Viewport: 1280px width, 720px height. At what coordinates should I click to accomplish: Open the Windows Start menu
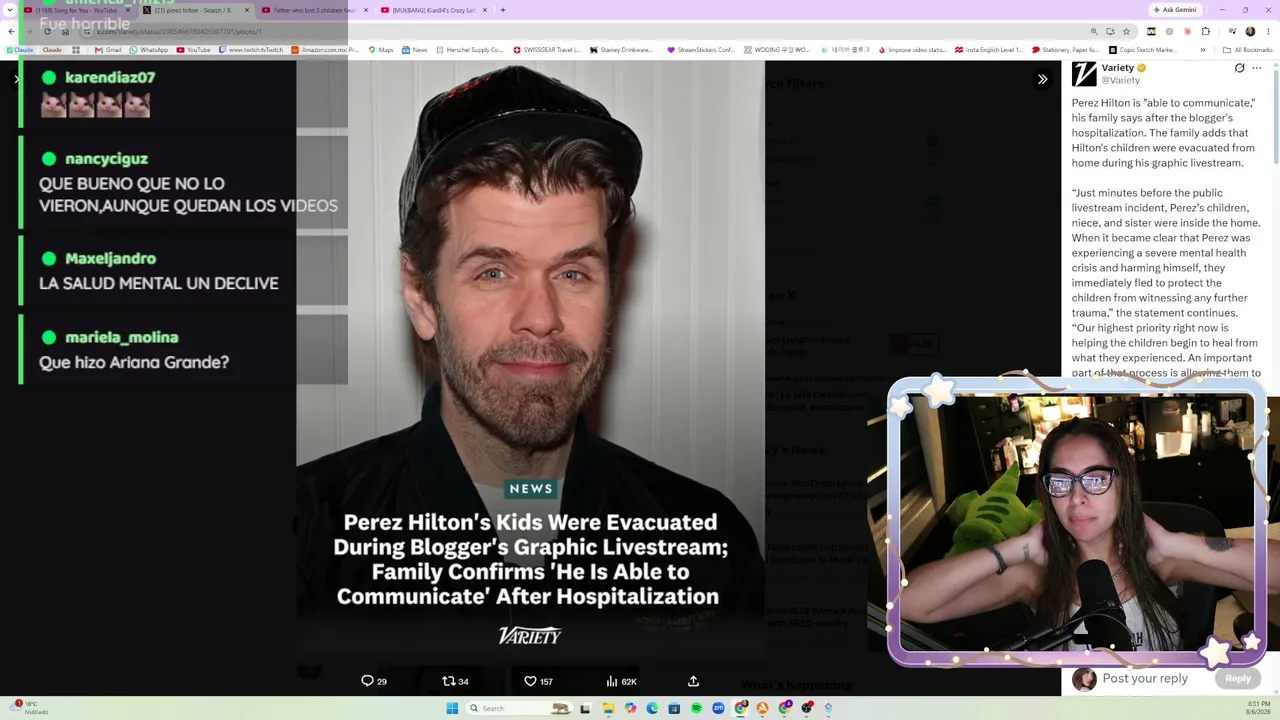tap(452, 708)
